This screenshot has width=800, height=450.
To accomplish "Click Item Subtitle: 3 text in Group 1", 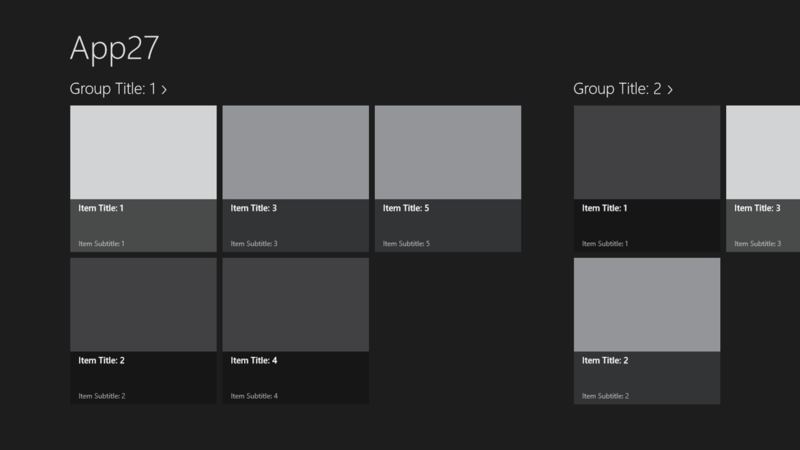I will 254,244.
